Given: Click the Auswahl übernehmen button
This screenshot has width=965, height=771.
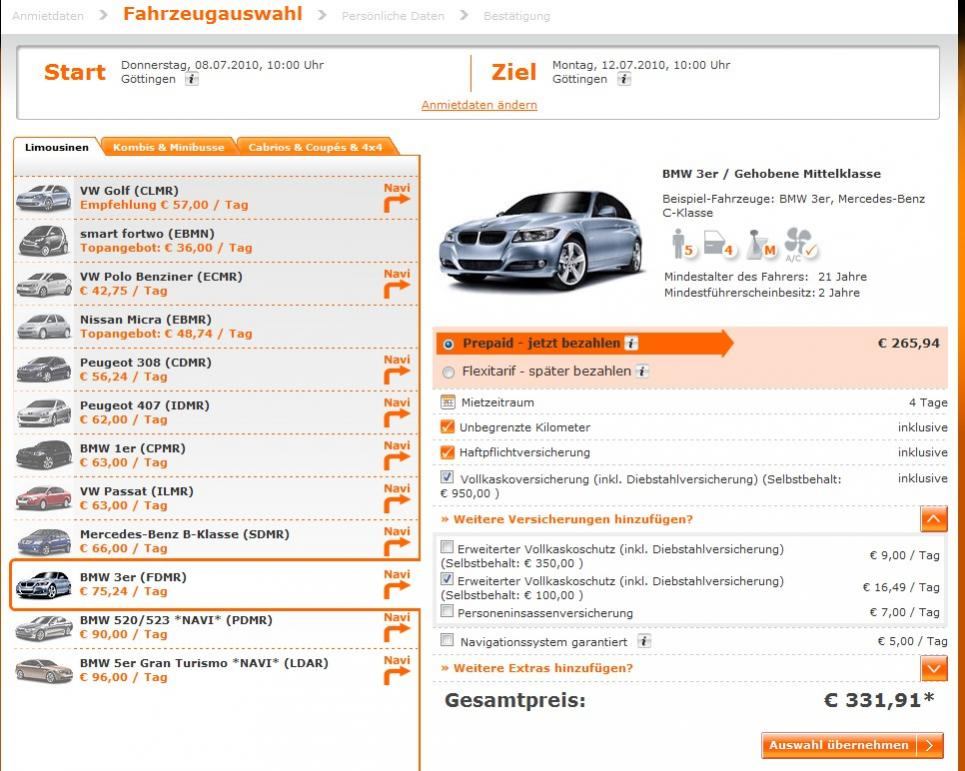Looking at the screenshot, I should click(x=852, y=745).
